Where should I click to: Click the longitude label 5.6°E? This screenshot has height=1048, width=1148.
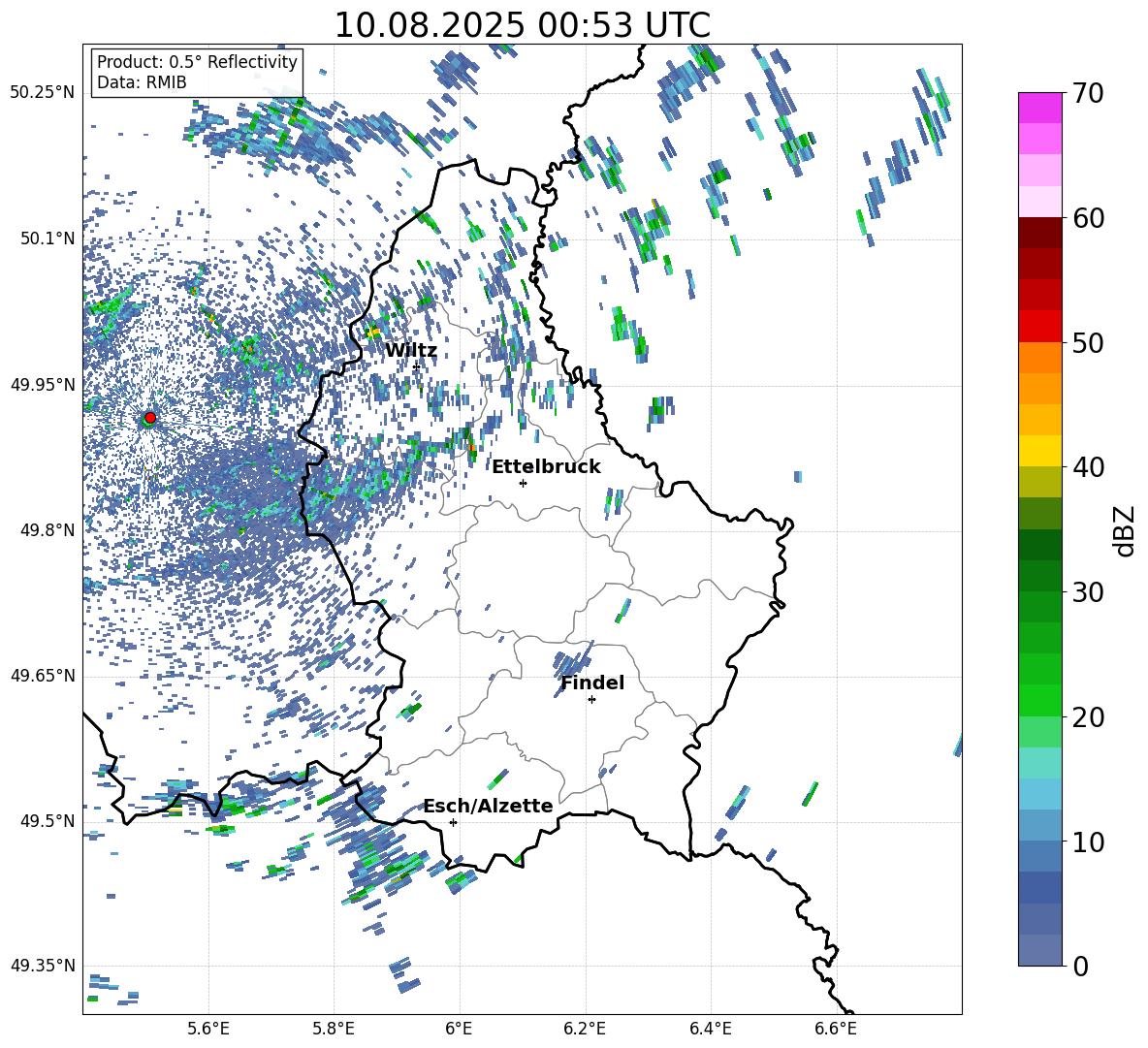[x=208, y=1029]
